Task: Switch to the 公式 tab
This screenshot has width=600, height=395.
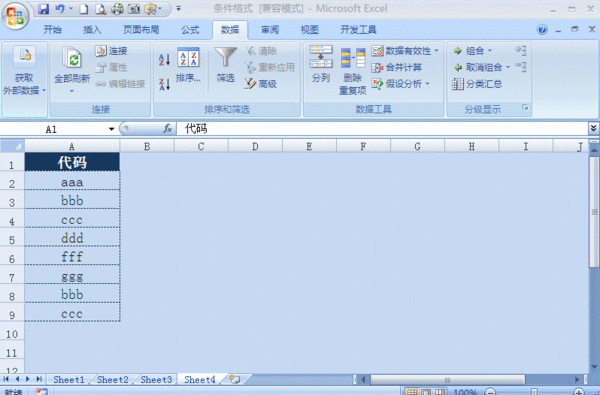Action: coord(190,30)
